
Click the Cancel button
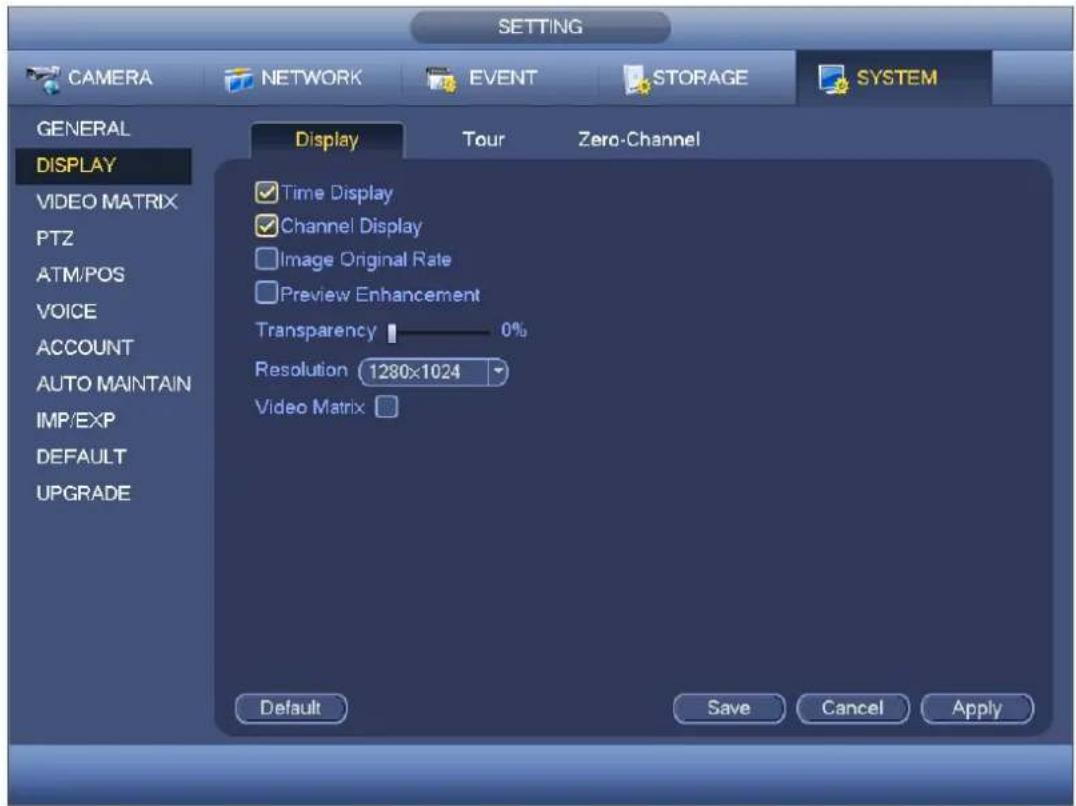852,708
